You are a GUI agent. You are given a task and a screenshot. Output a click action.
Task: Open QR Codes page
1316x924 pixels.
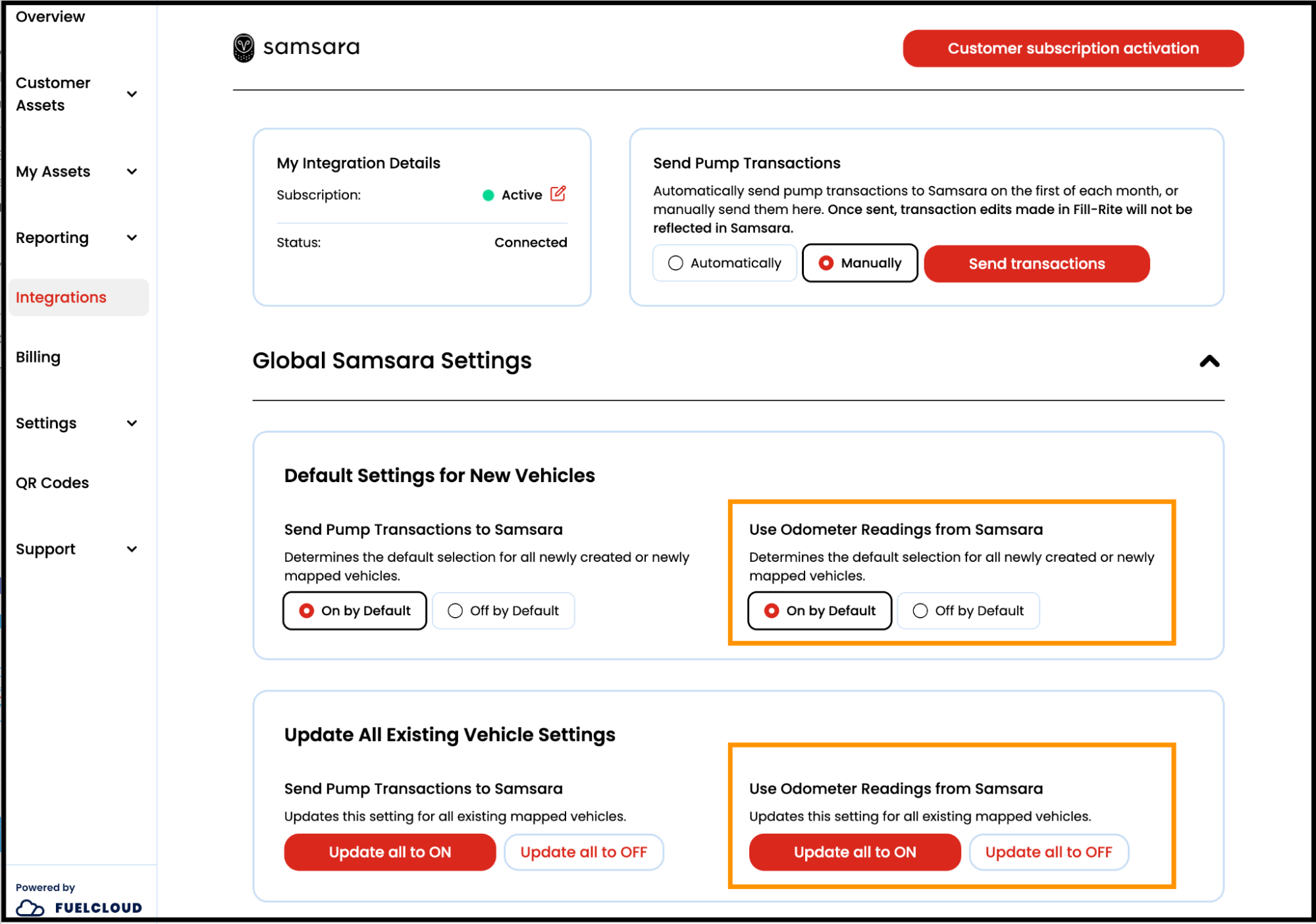tap(52, 483)
